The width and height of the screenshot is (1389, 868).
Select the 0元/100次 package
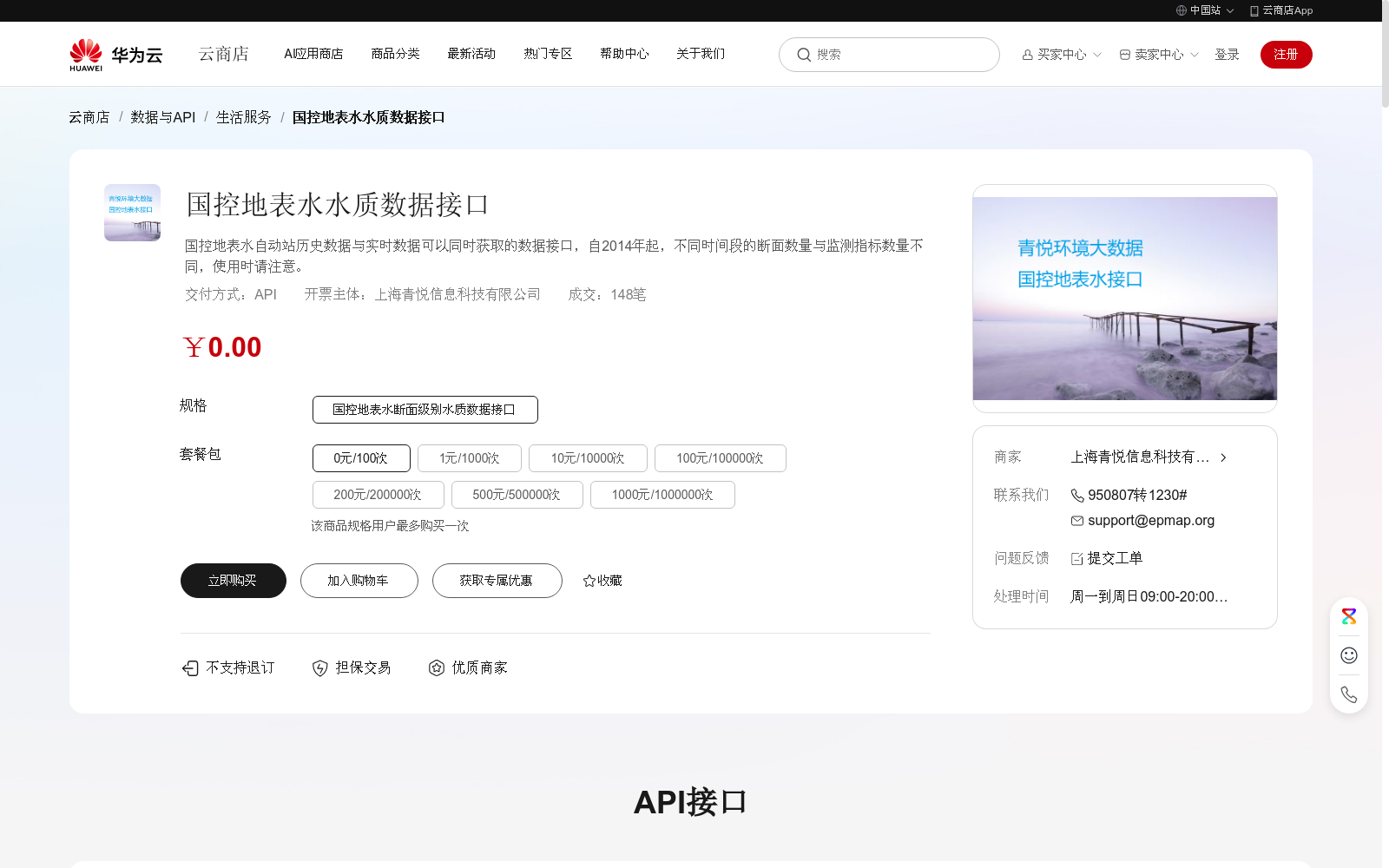pyautogui.click(x=361, y=458)
